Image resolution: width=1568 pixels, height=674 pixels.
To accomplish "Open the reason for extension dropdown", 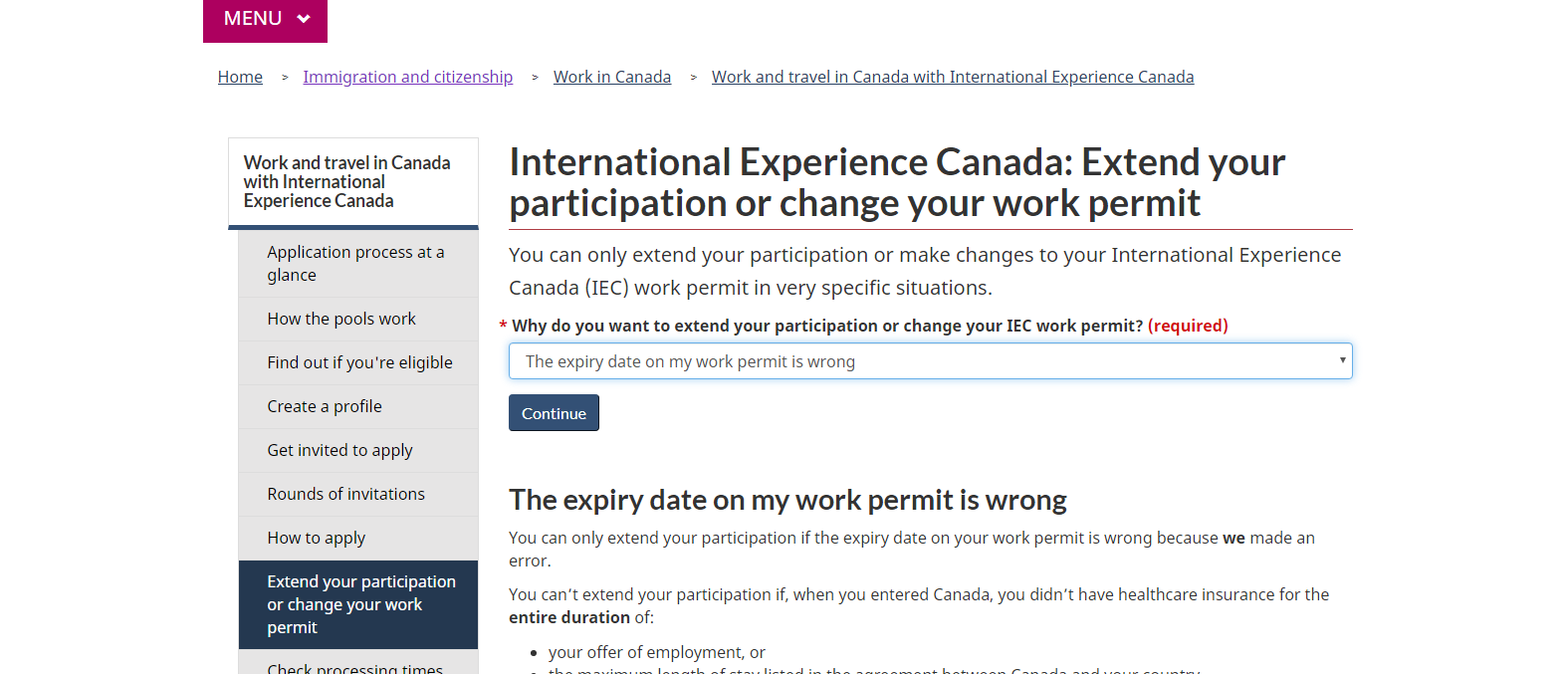I will coord(930,361).
